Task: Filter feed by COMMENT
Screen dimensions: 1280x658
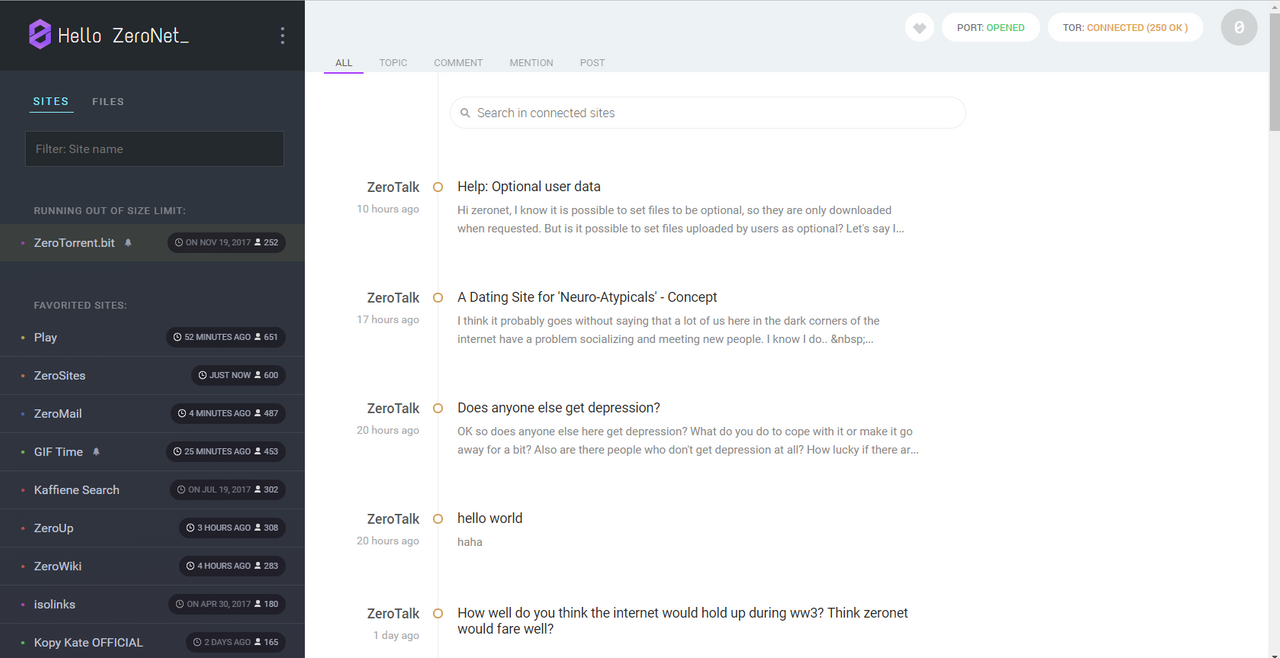Action: tap(458, 62)
